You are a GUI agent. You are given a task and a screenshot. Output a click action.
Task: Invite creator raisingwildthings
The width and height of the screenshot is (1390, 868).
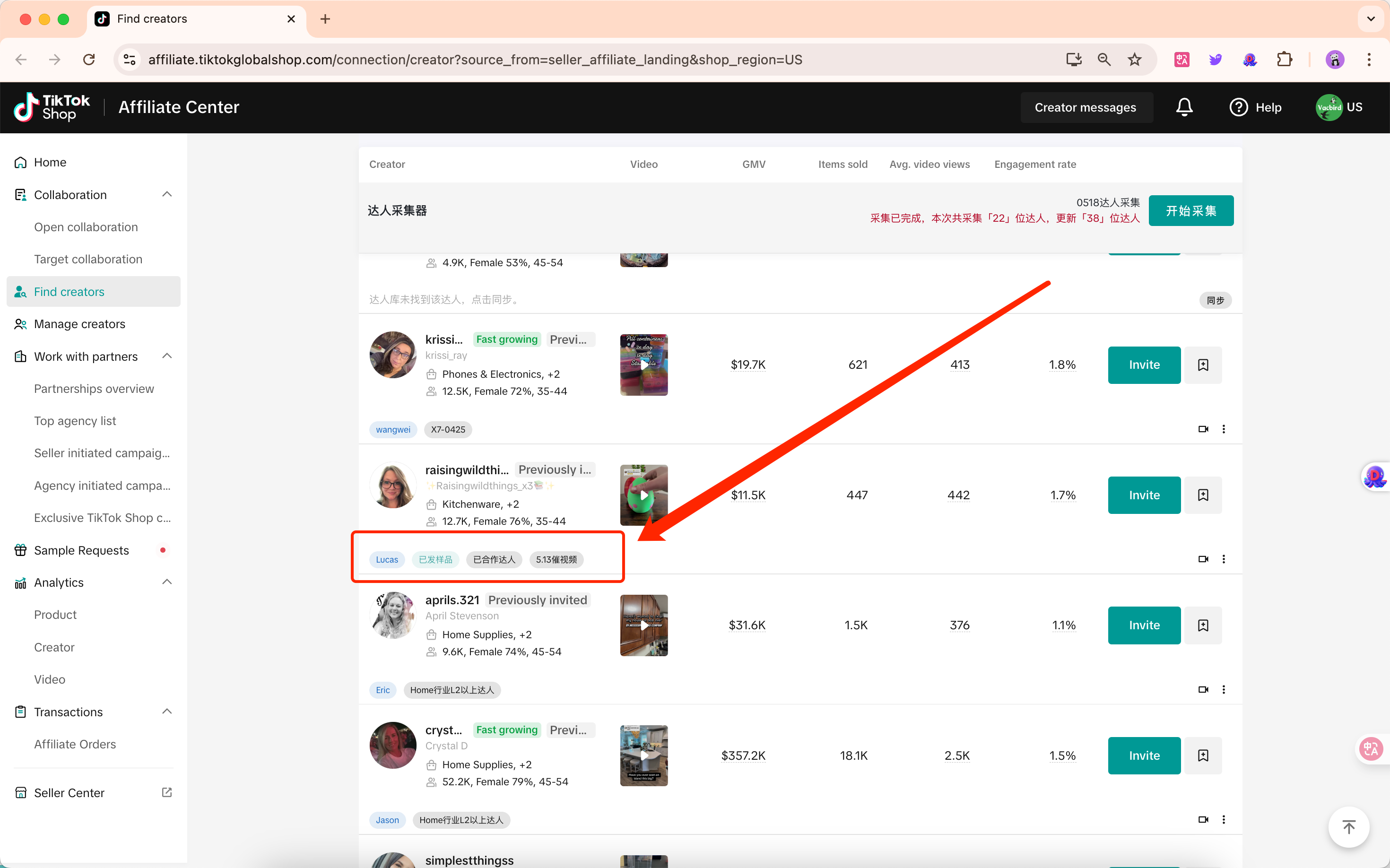click(x=1144, y=495)
